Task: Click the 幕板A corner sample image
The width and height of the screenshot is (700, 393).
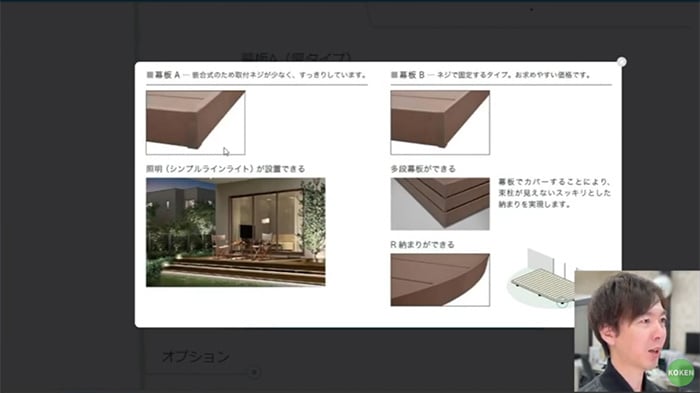Action: tap(196, 122)
